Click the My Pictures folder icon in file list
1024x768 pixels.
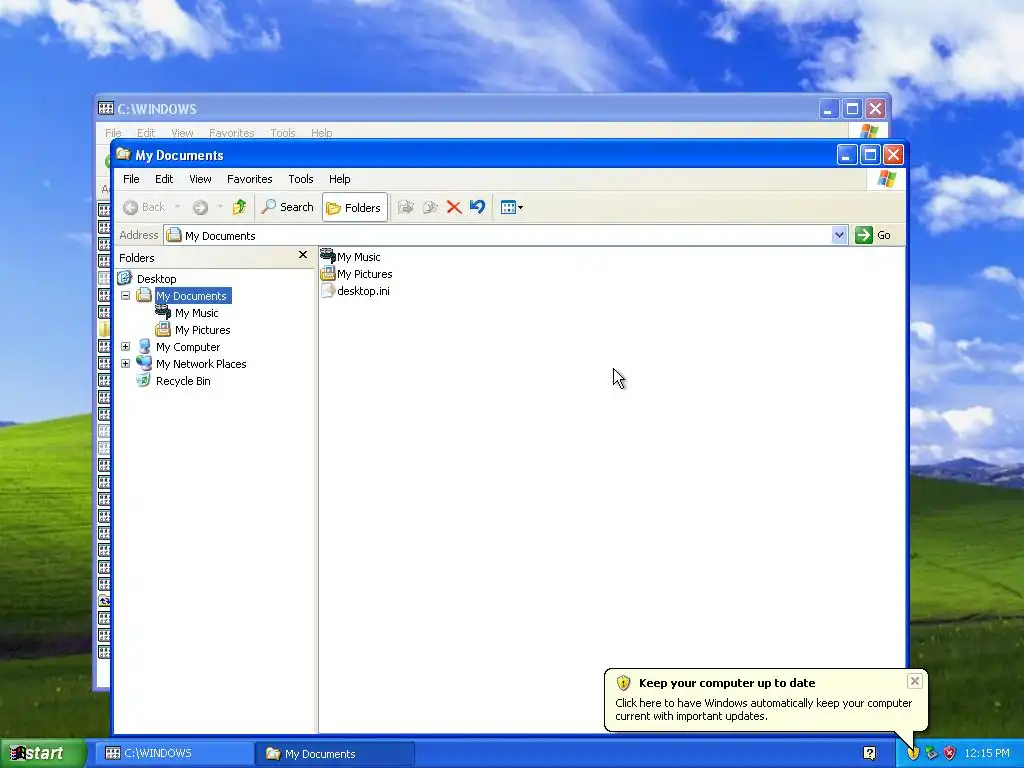coord(328,273)
